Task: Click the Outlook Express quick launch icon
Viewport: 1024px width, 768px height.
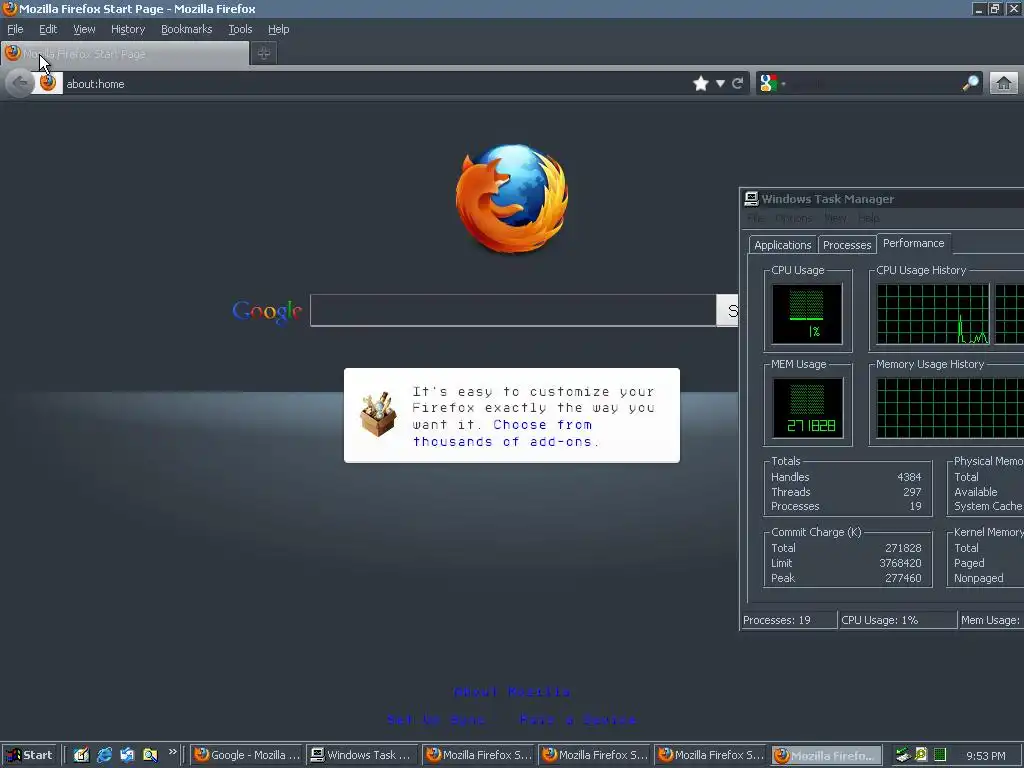Action: click(127, 755)
